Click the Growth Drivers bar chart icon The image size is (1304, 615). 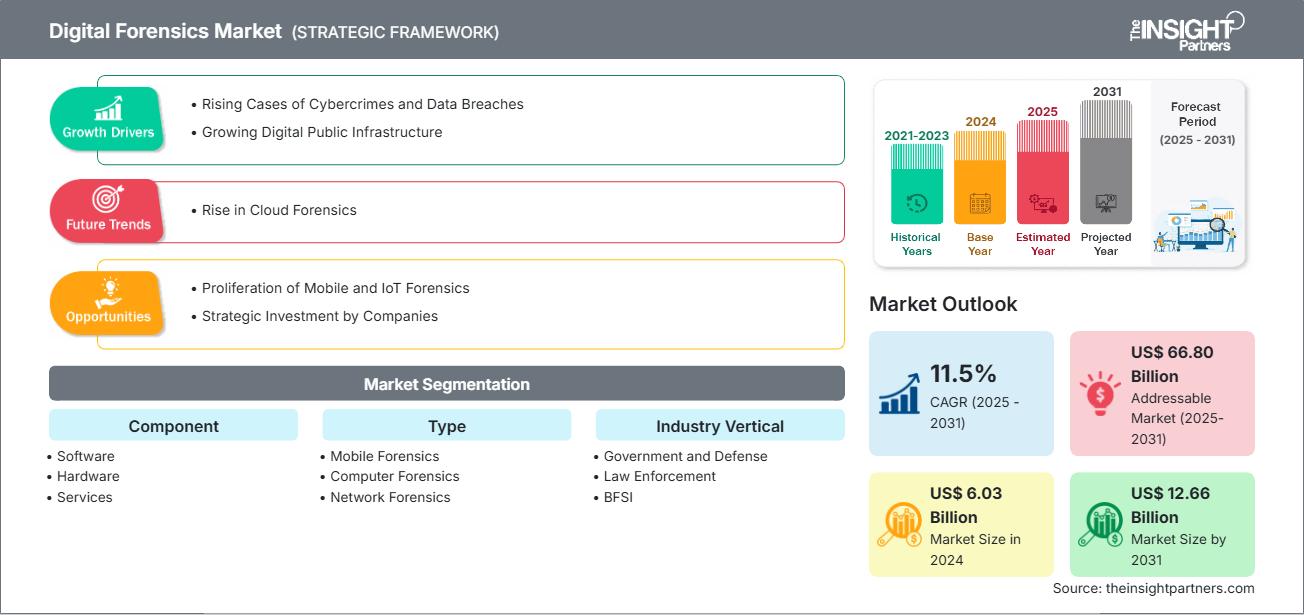click(108, 108)
